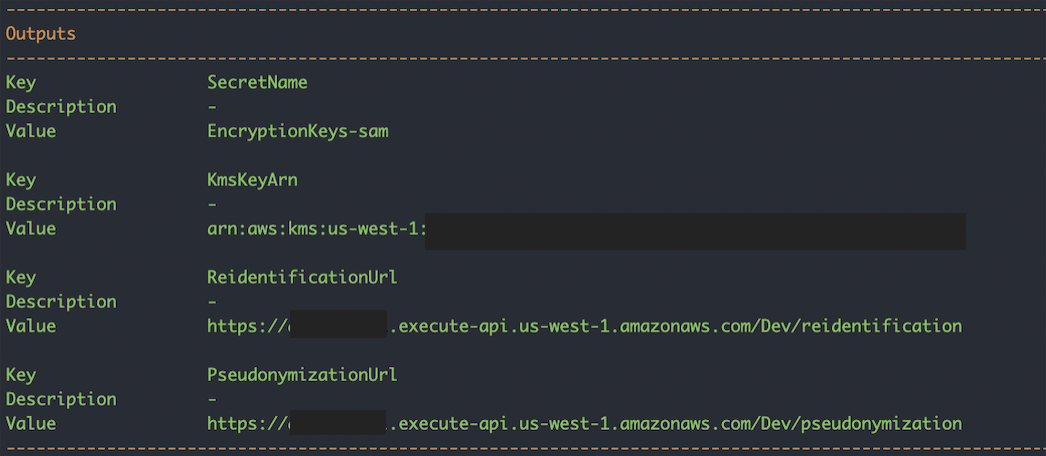
Task: Click the PseudonymizationUrl output key name
Action: tap(302, 375)
